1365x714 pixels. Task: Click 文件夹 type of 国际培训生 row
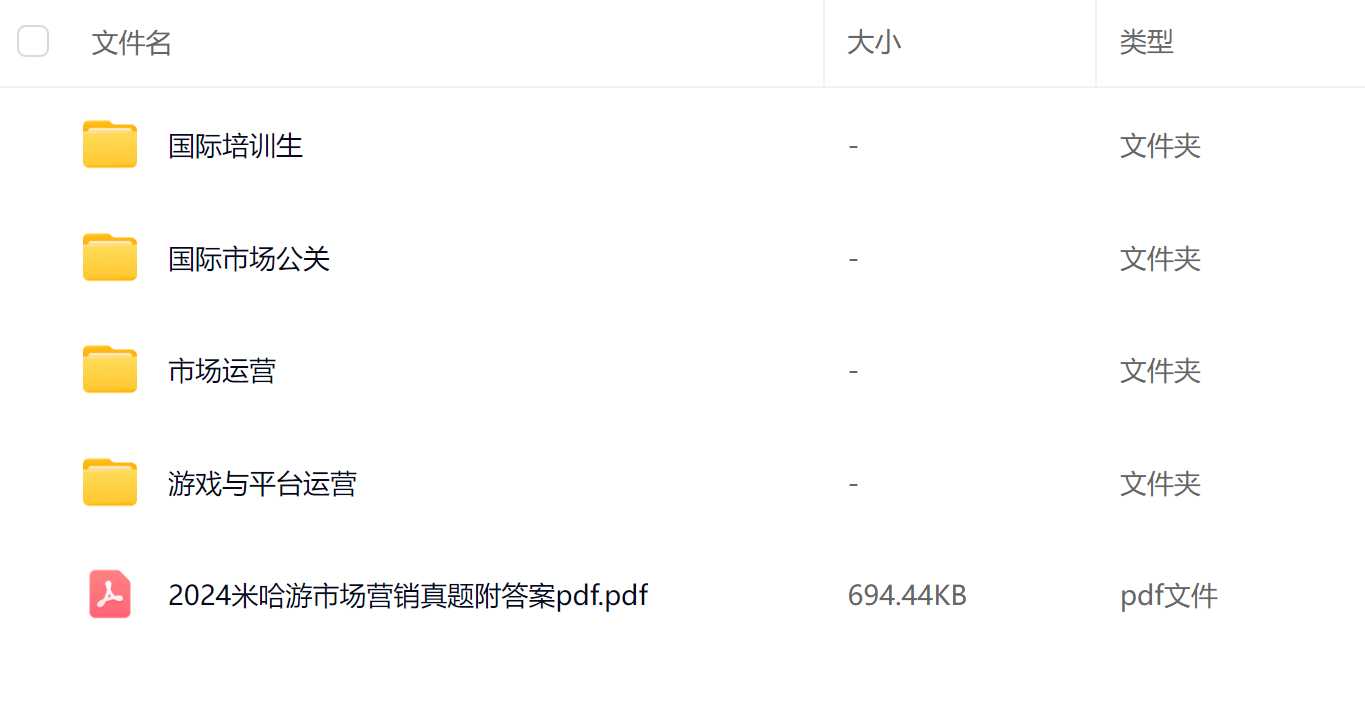(1160, 146)
